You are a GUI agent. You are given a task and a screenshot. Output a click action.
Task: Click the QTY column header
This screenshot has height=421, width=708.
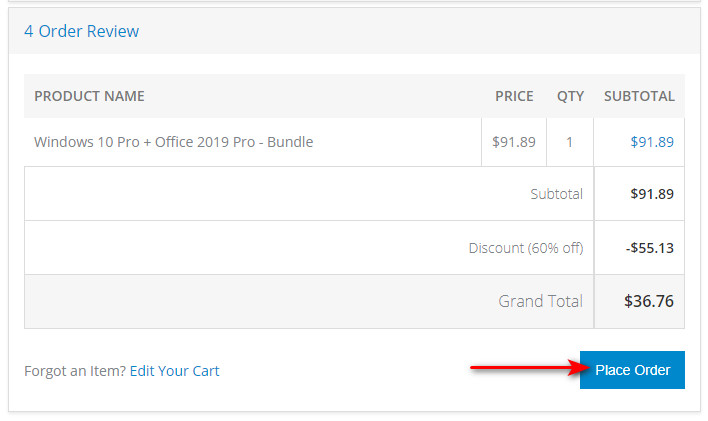(570, 97)
